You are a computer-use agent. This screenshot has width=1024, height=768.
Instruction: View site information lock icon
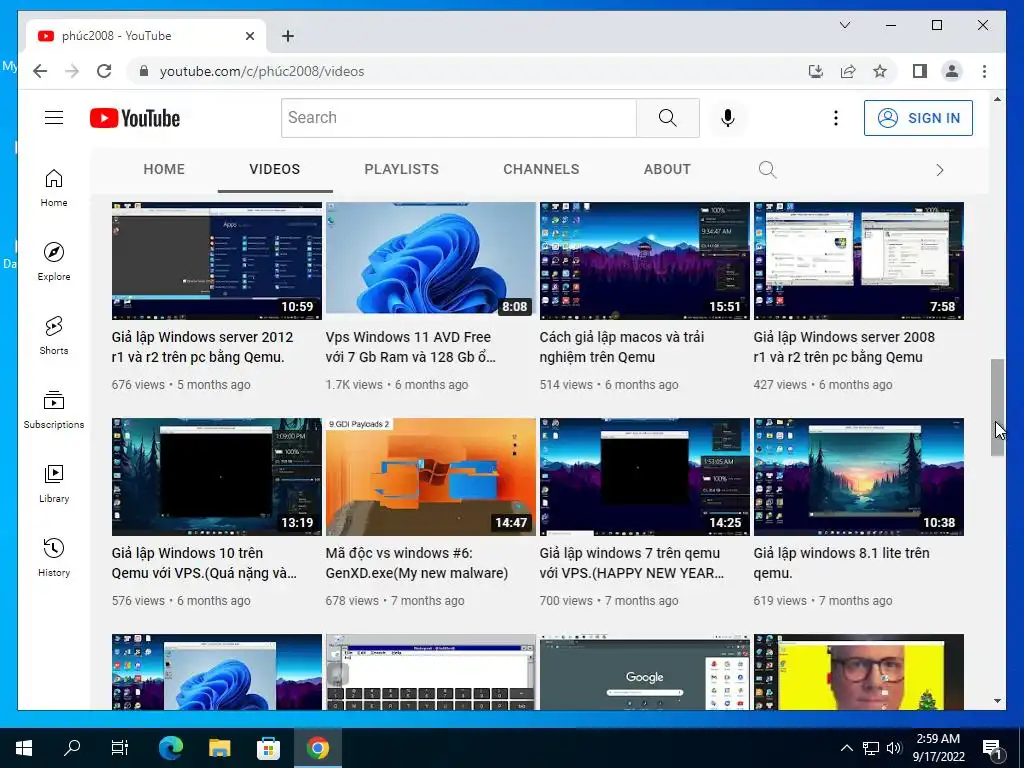(144, 71)
